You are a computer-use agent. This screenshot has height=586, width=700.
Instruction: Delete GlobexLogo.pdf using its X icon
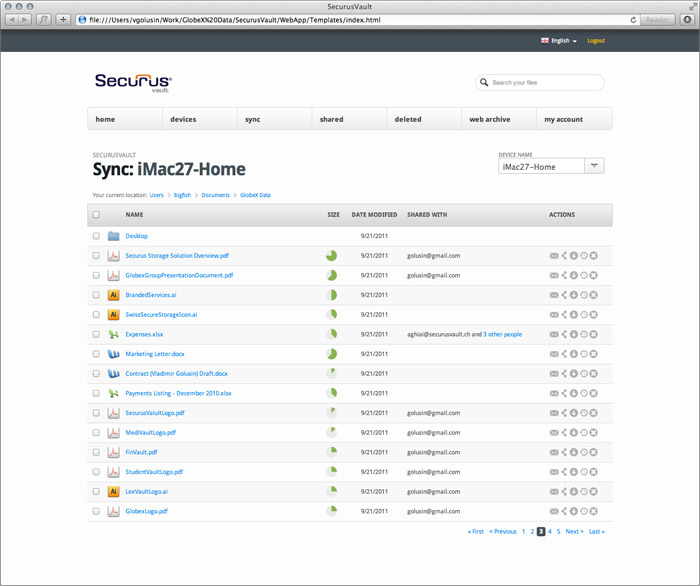tap(593, 511)
